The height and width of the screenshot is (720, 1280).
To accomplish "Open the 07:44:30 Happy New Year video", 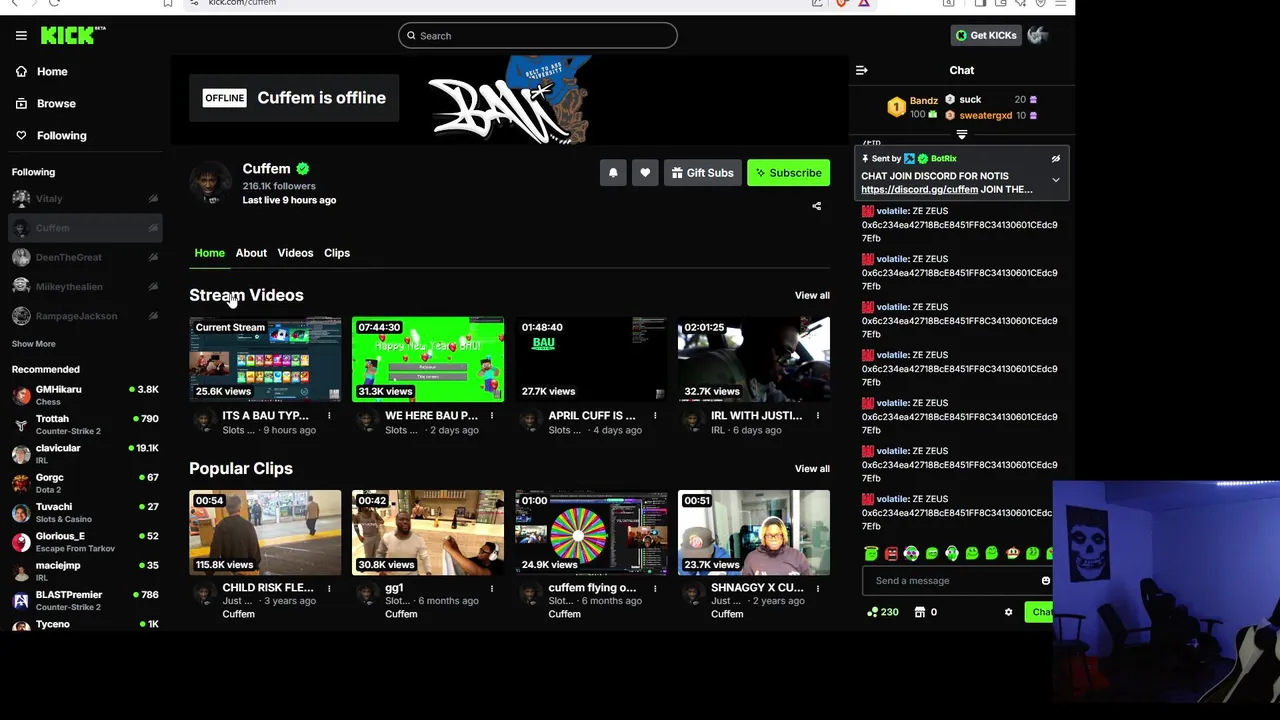I will [x=428, y=359].
